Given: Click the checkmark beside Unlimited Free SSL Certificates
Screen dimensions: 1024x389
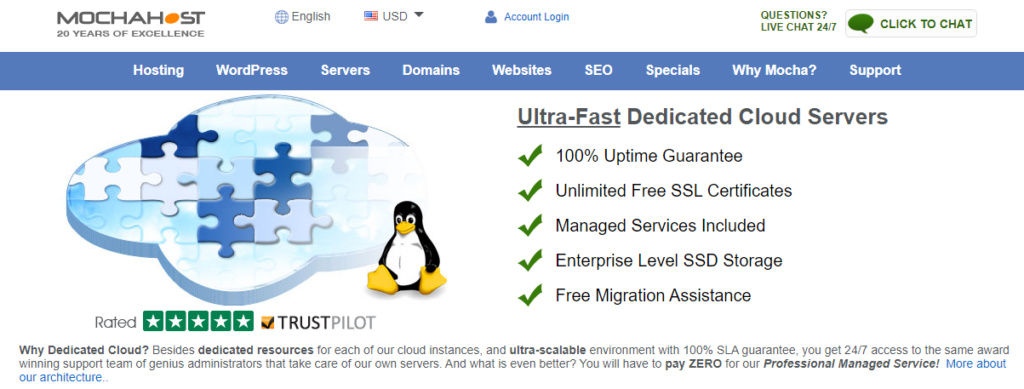Looking at the screenshot, I should point(530,191).
